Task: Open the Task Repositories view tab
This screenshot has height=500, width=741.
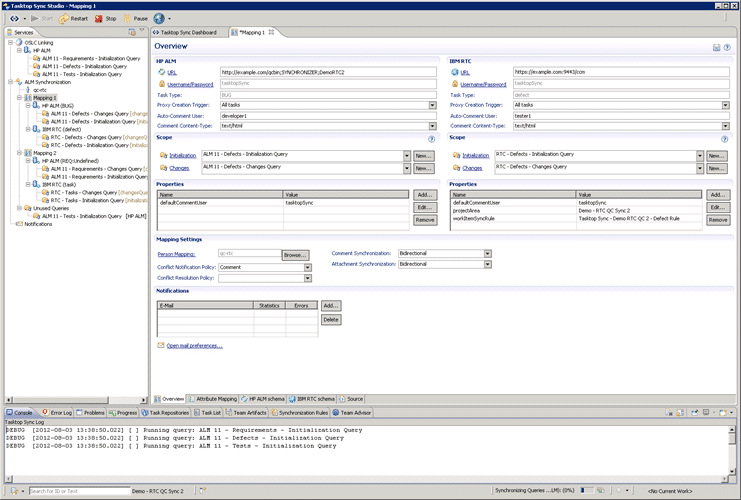Action: [165, 413]
